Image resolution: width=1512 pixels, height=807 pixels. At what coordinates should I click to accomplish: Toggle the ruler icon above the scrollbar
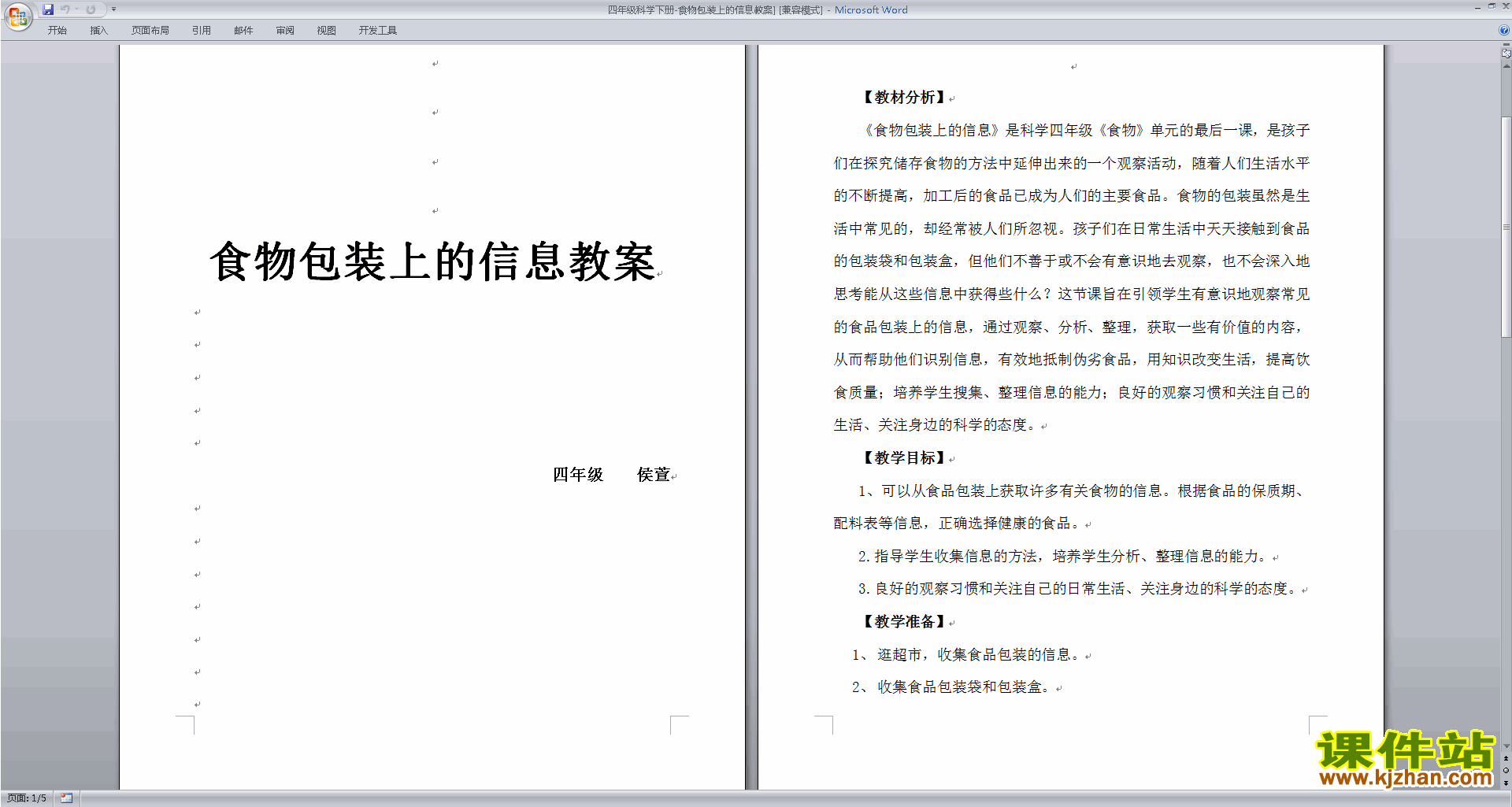click(x=1506, y=54)
